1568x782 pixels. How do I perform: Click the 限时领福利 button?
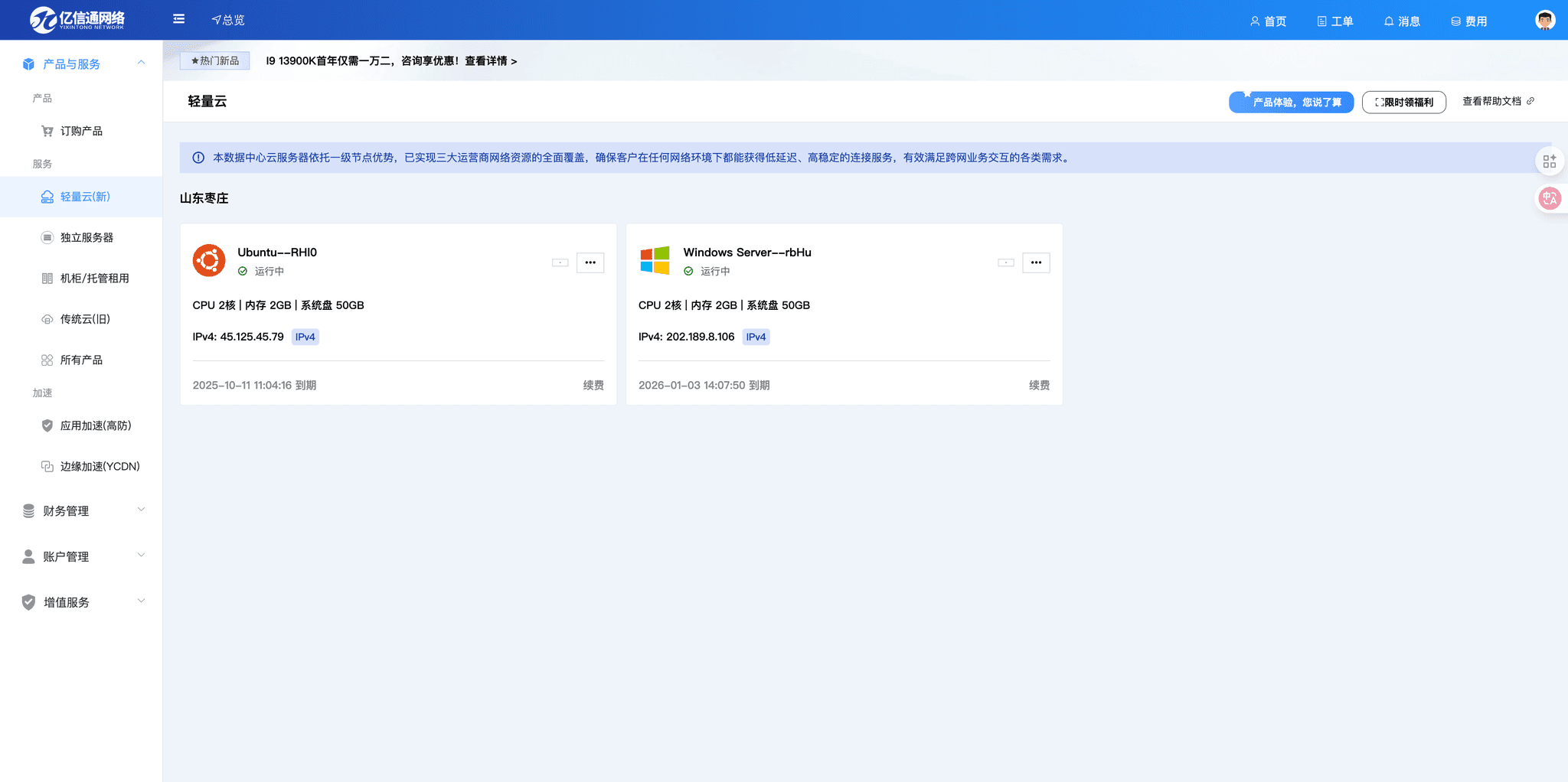(1403, 102)
